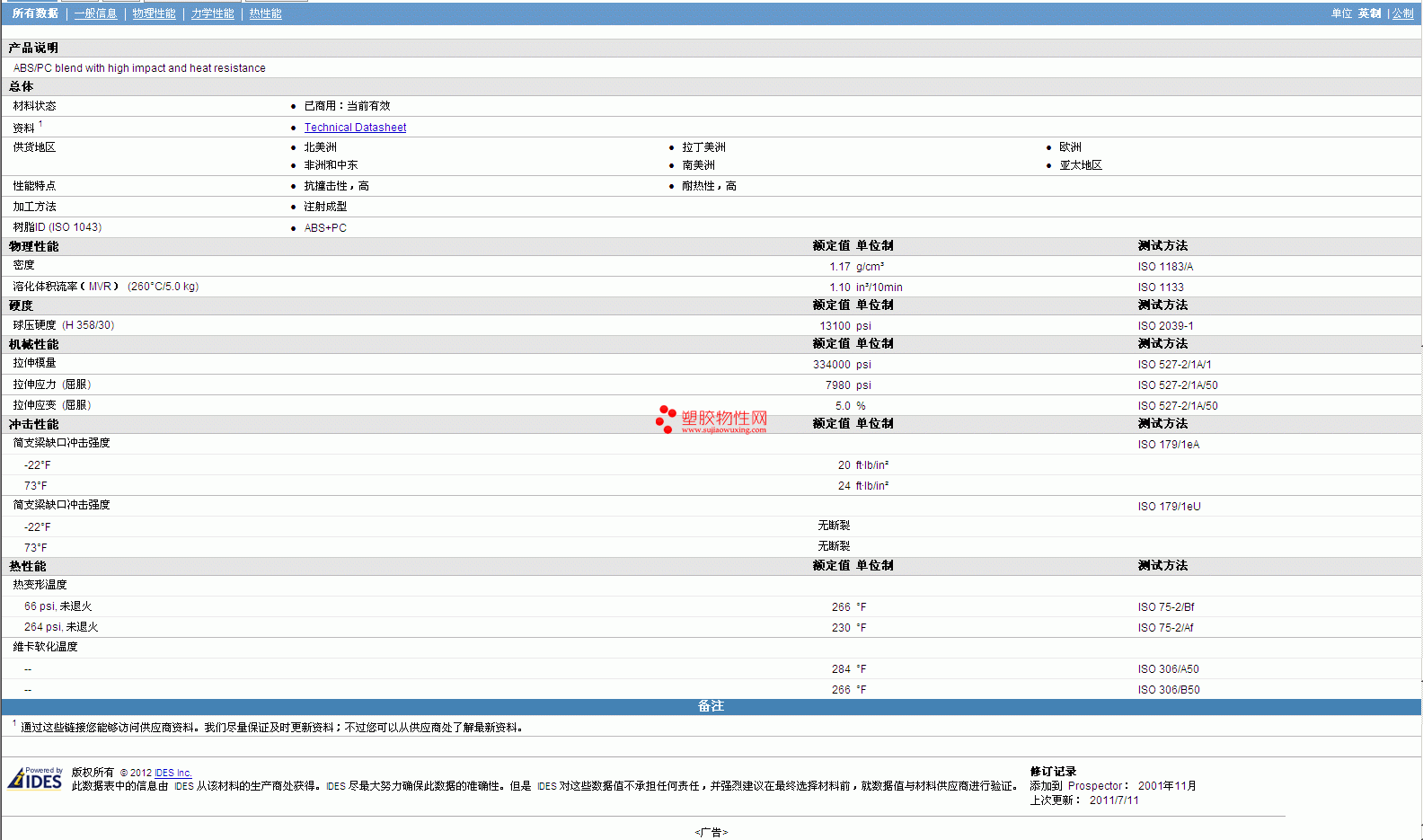Click the H 358/30 hardness condition text
Viewport: 1423px width, 840px height.
tap(88, 325)
